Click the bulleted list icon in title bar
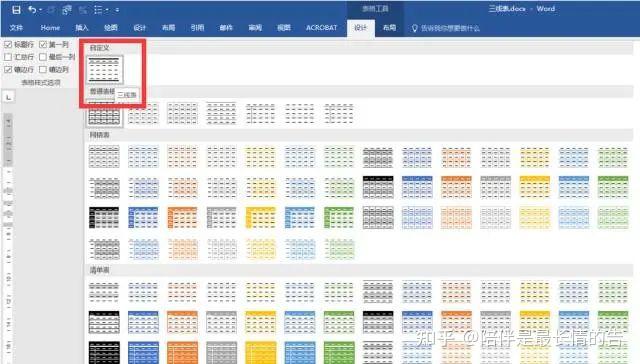640x364 pixels. tap(98, 9)
